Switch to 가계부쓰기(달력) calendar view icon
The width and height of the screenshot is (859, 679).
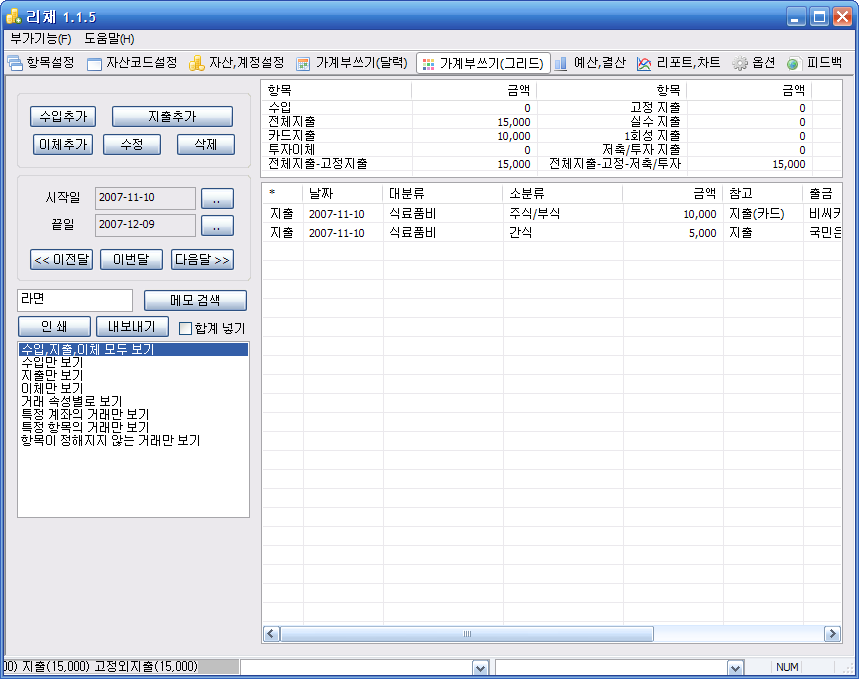(x=304, y=63)
